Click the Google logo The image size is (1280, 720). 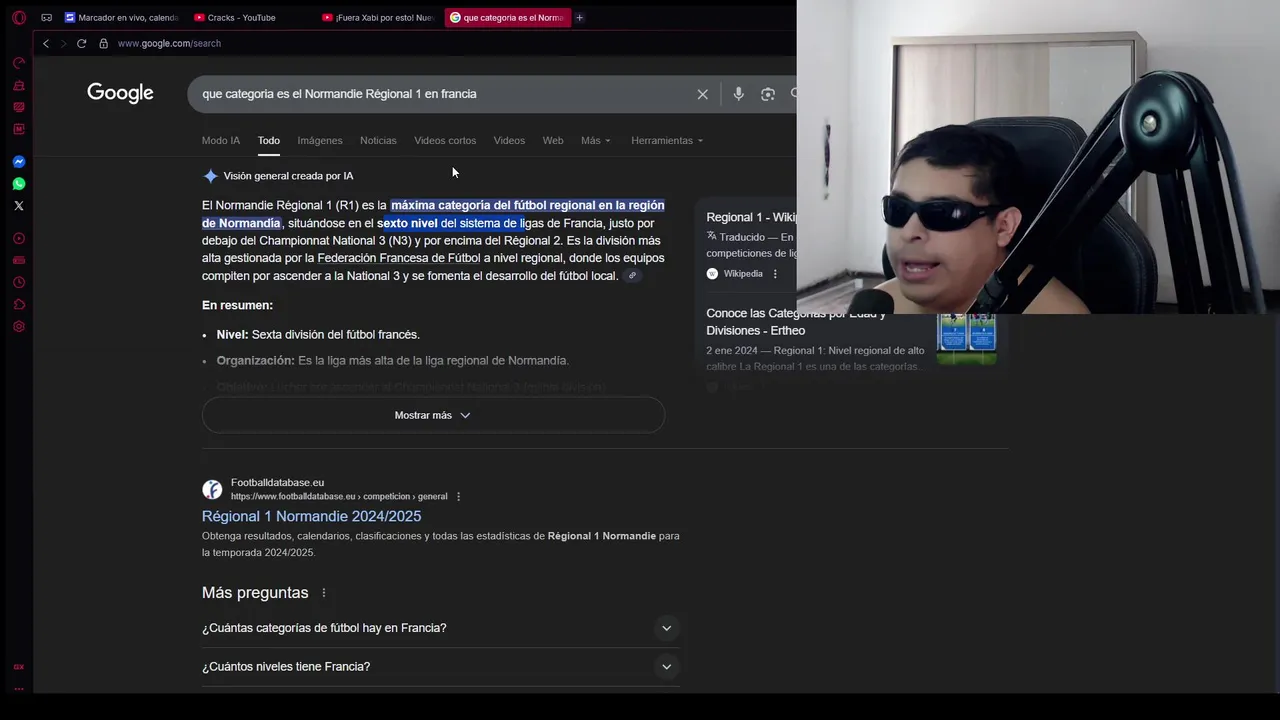(x=120, y=93)
